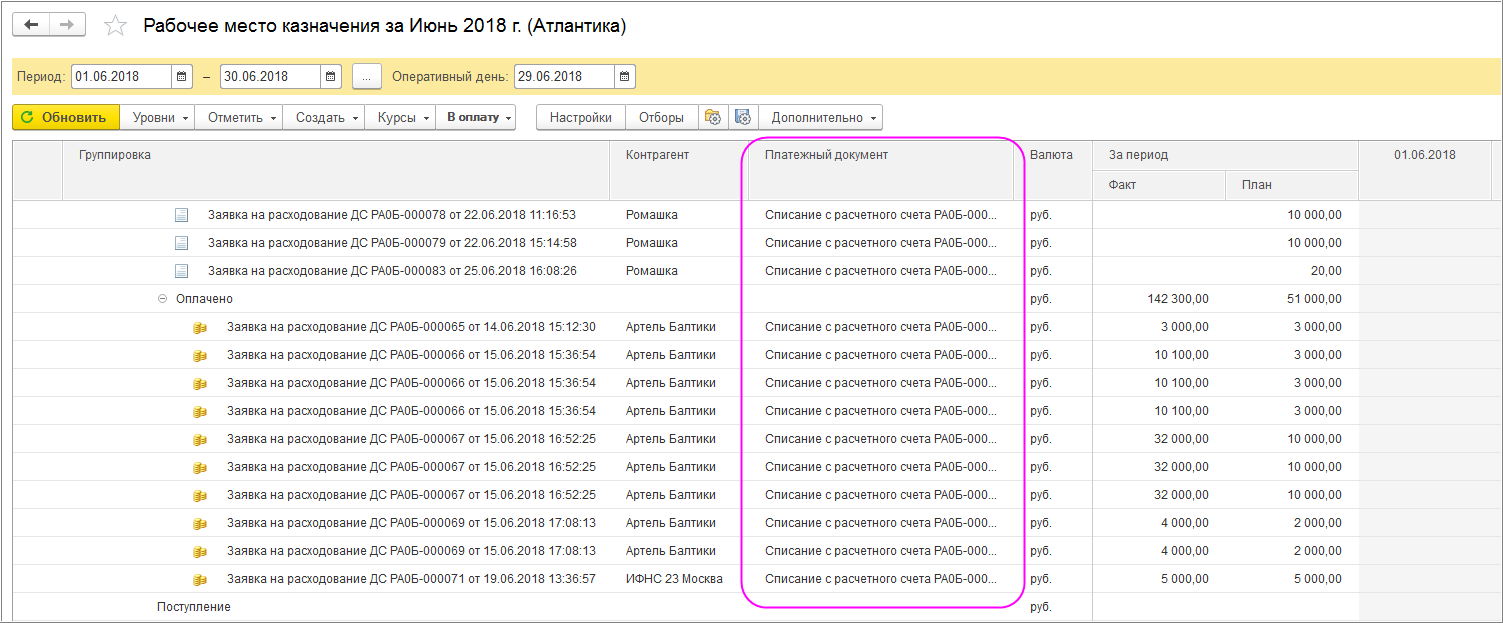Open the Уровни dropdown

coord(157,117)
